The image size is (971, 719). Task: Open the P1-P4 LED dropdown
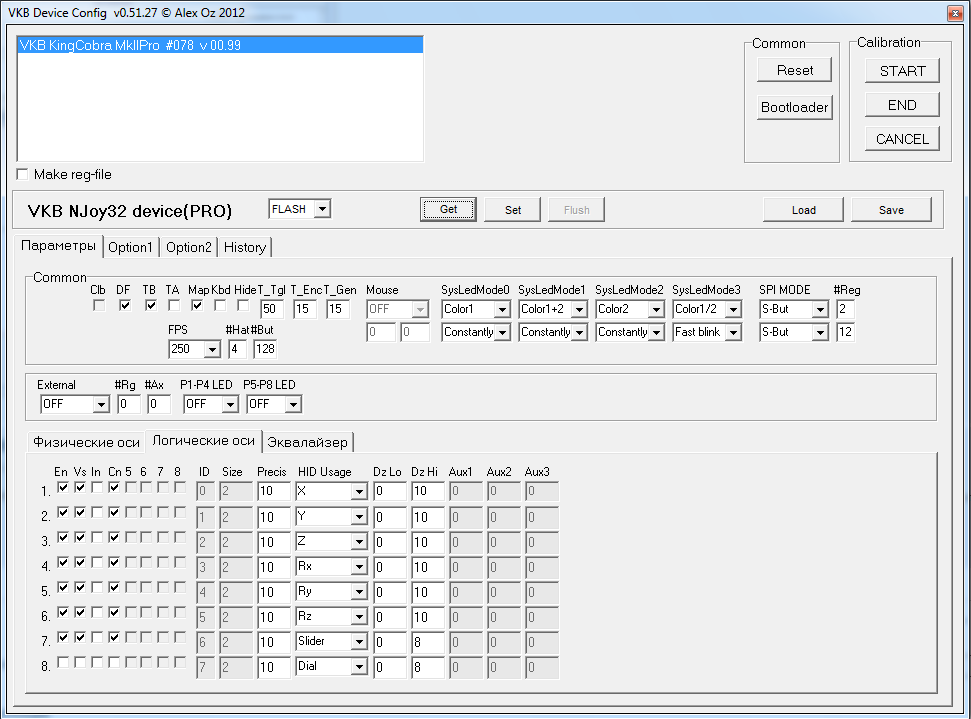(230, 405)
